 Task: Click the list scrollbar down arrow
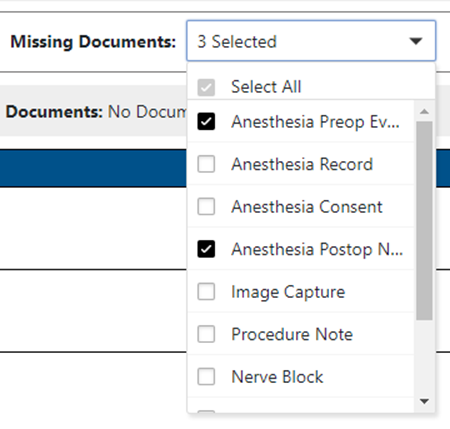coord(424,401)
